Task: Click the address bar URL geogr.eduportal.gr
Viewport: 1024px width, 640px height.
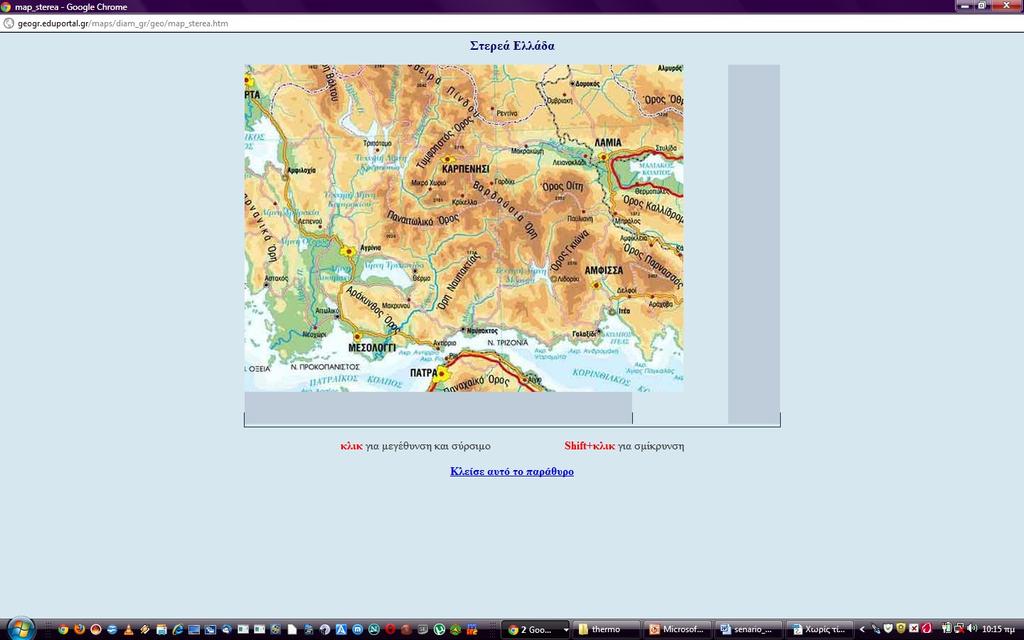Action: 123,24
